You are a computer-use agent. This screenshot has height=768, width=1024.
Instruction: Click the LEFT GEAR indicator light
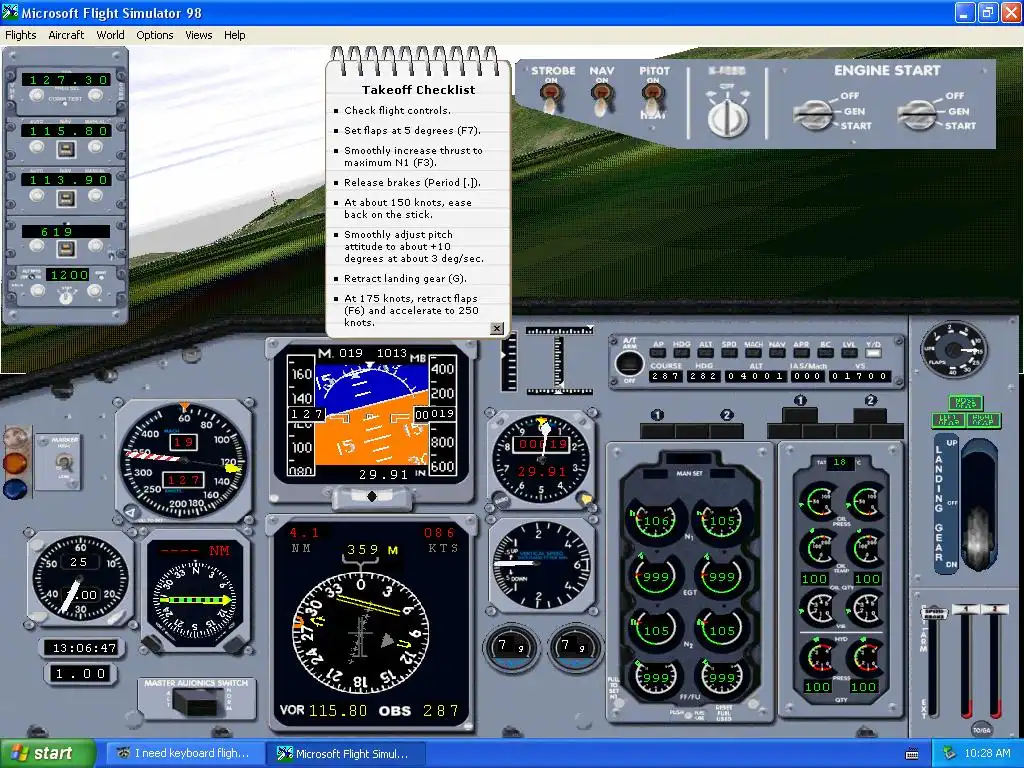coord(948,420)
